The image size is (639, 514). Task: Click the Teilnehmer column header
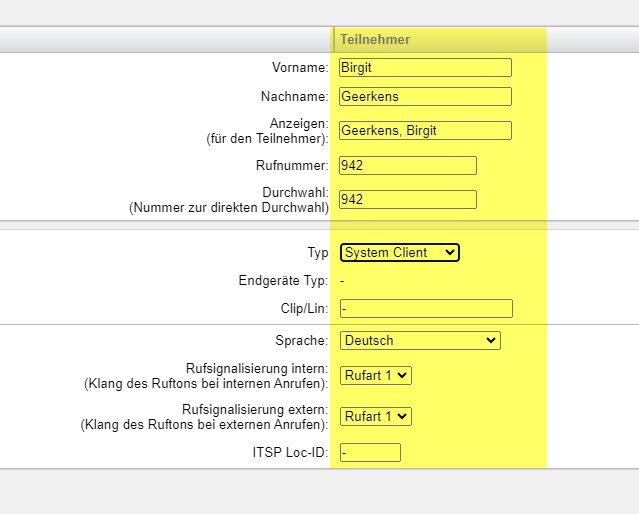[375, 40]
